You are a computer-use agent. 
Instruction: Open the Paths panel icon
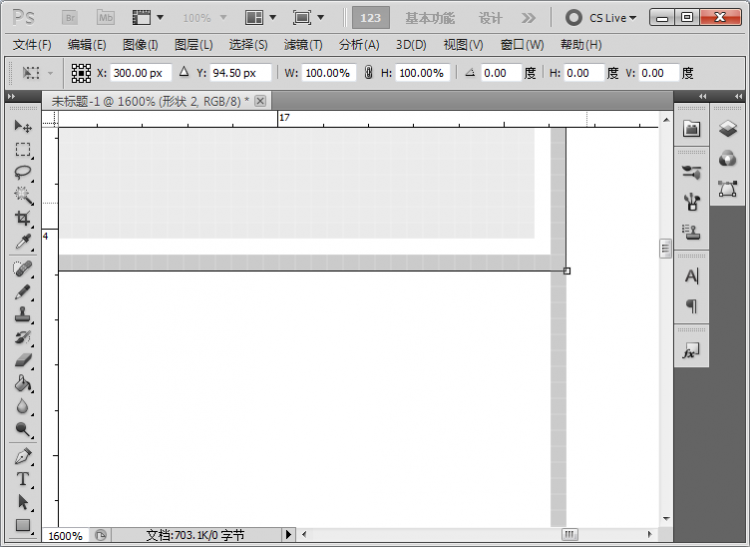pos(728,189)
